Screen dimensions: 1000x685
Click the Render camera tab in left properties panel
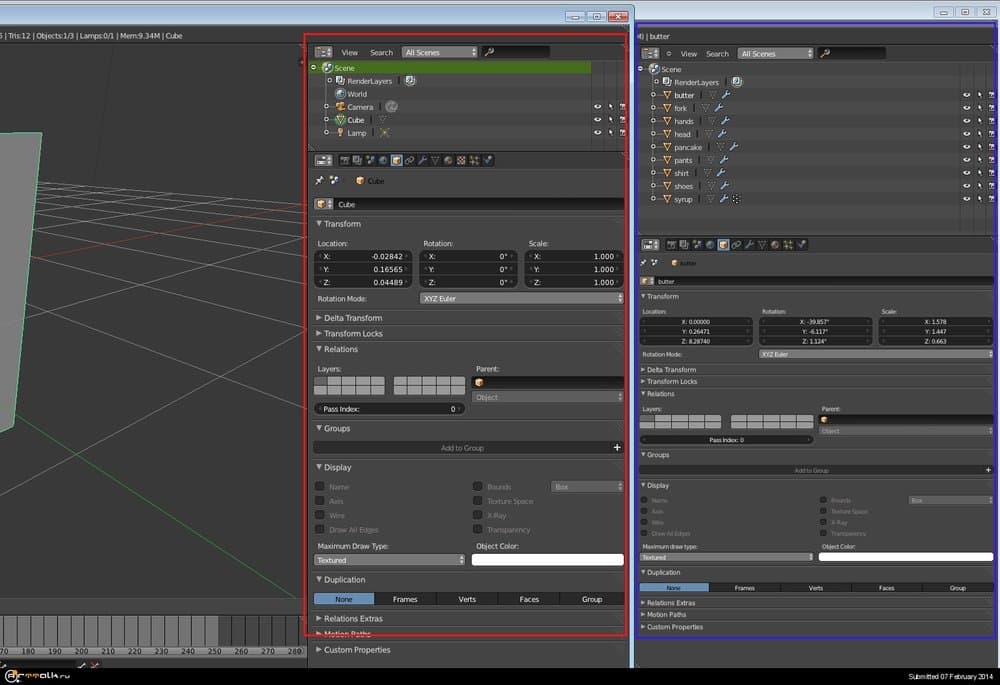coord(345,160)
